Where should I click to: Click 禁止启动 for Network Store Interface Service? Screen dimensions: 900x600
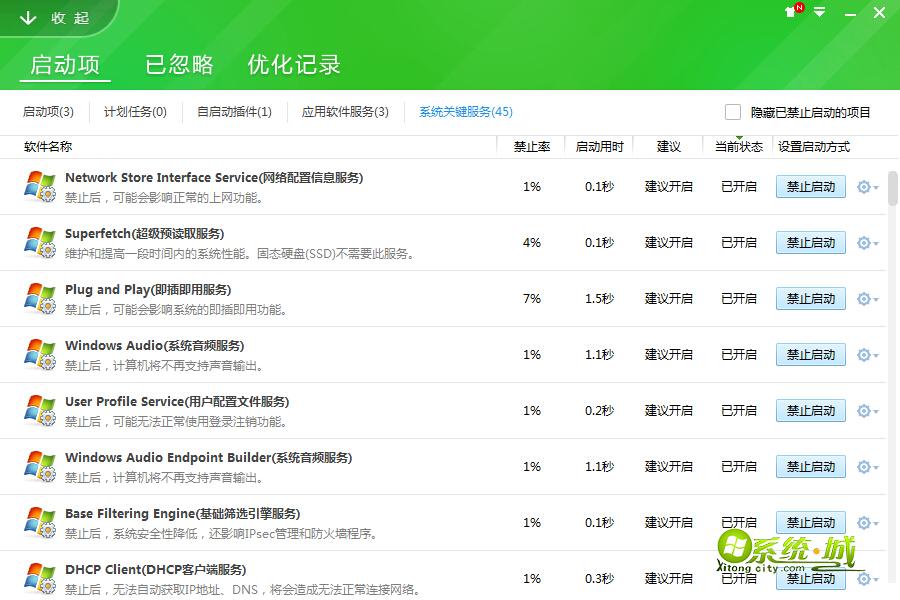click(810, 186)
